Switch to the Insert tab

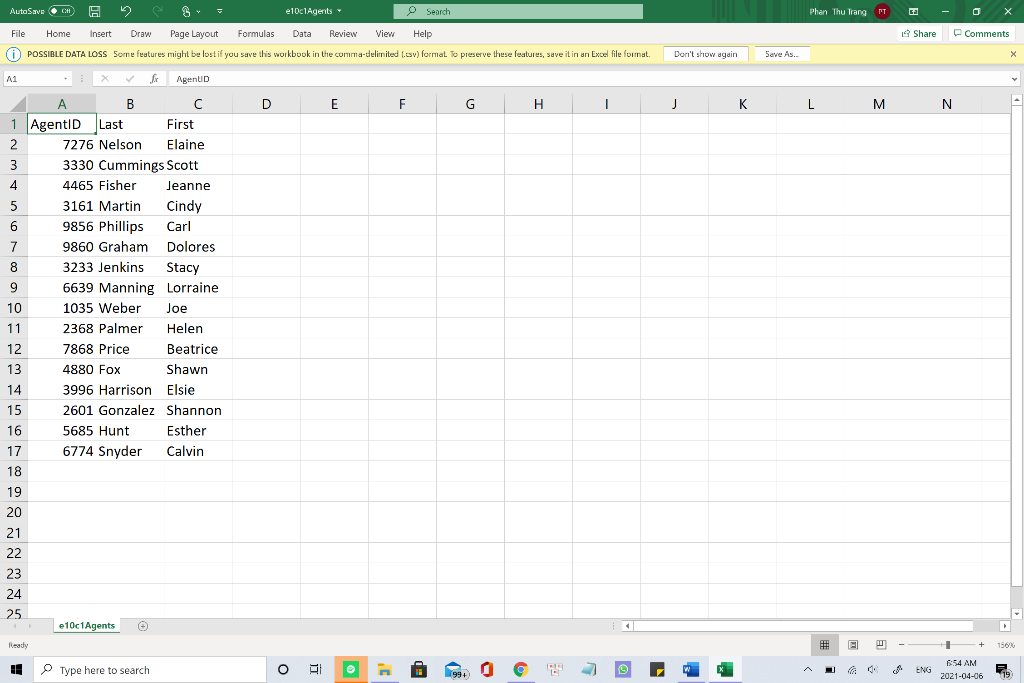101,33
